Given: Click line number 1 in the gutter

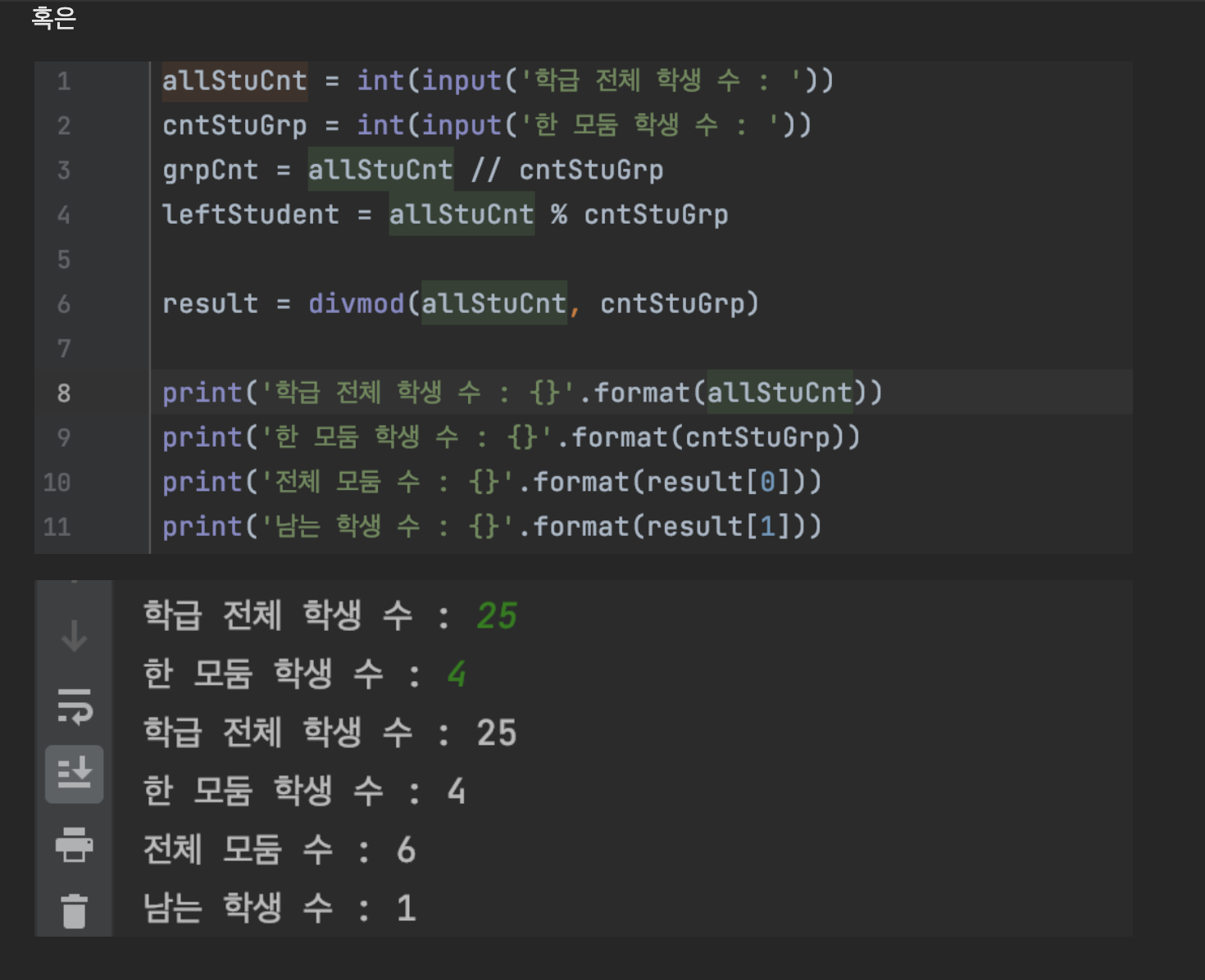Looking at the screenshot, I should pyautogui.click(x=64, y=80).
